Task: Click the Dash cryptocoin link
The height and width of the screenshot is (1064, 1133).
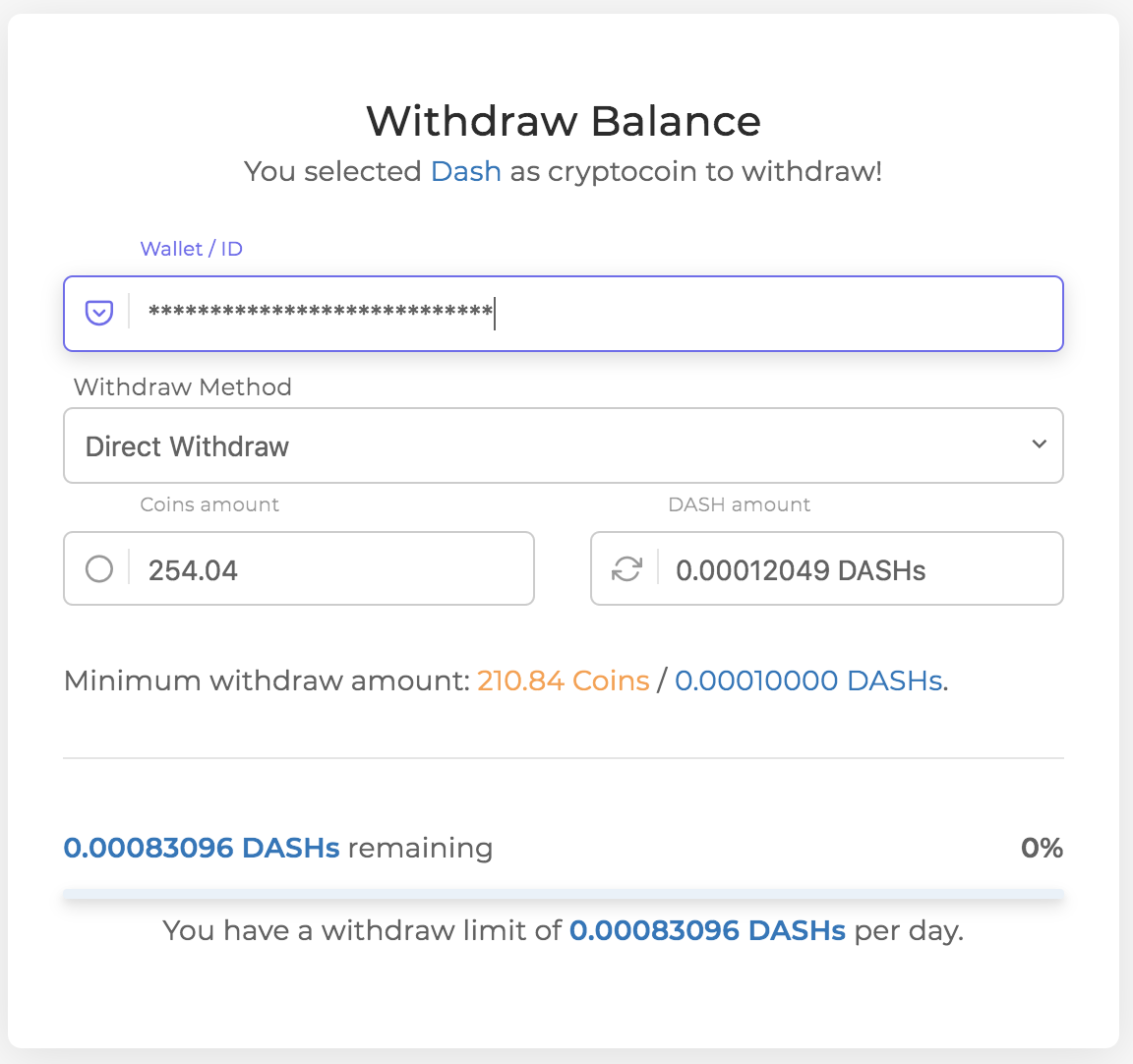Action: coord(465,172)
